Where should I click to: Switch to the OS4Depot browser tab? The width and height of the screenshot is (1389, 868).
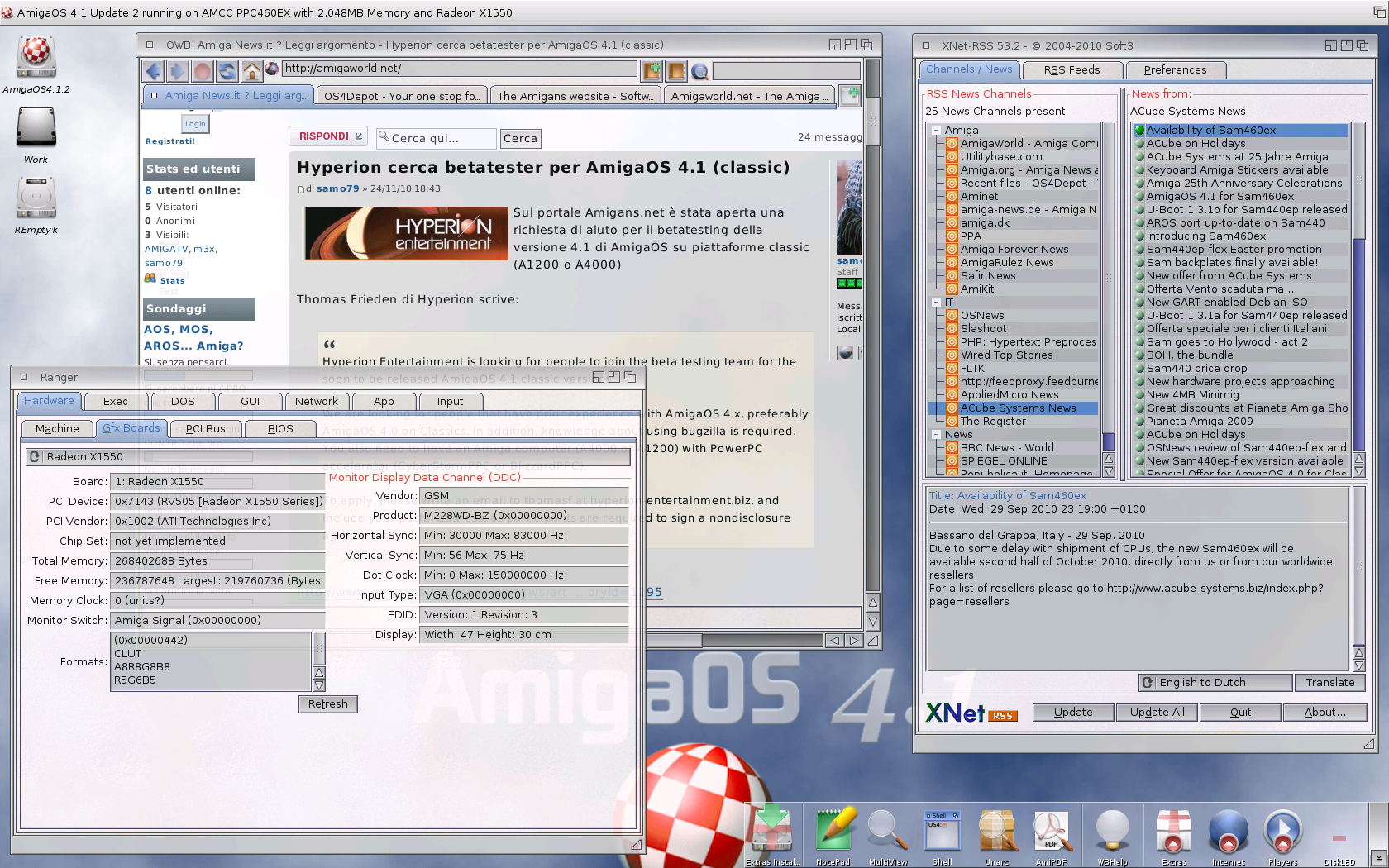tap(402, 97)
